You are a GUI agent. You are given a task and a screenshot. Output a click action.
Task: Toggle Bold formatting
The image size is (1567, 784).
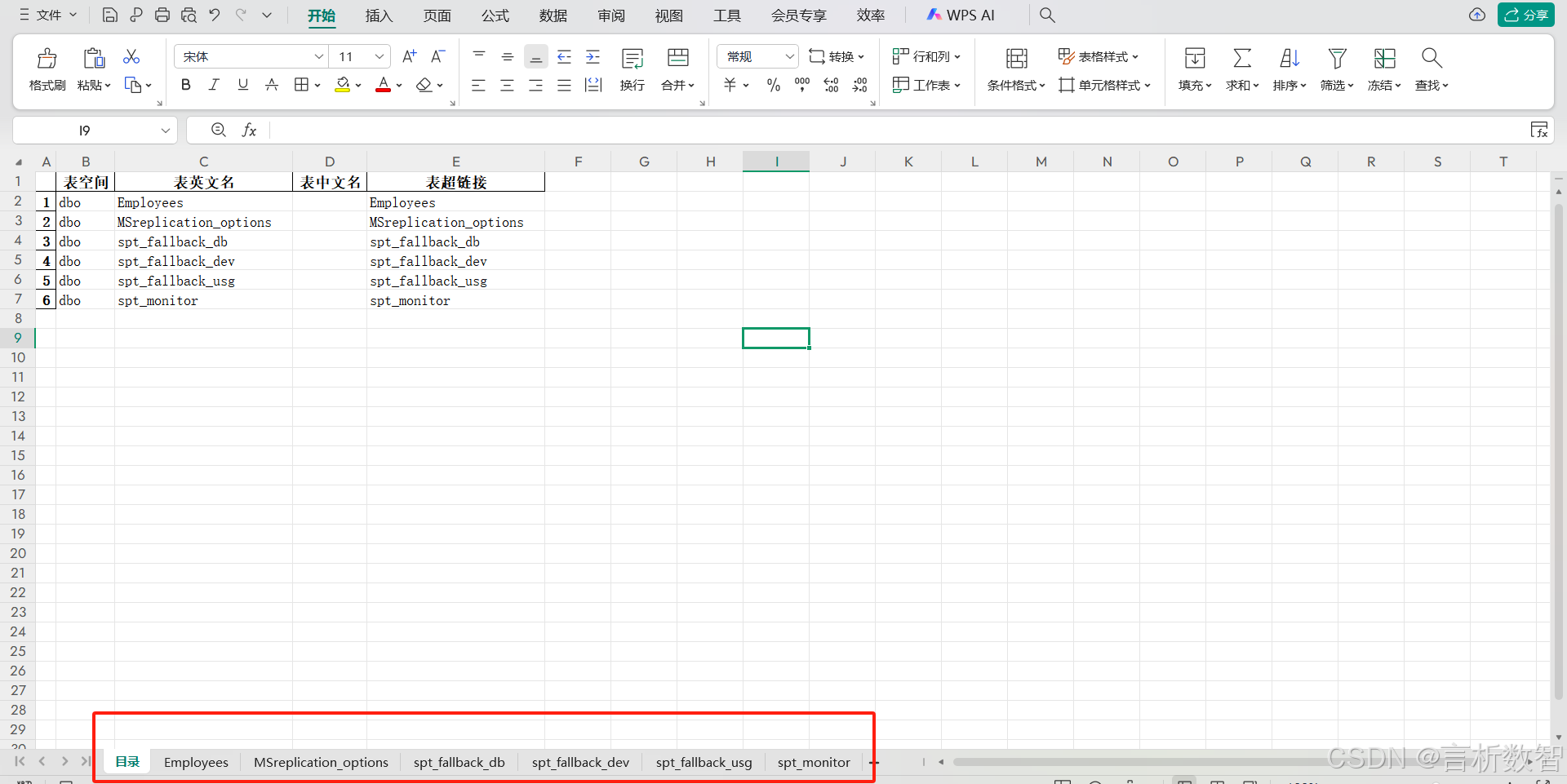tap(186, 85)
